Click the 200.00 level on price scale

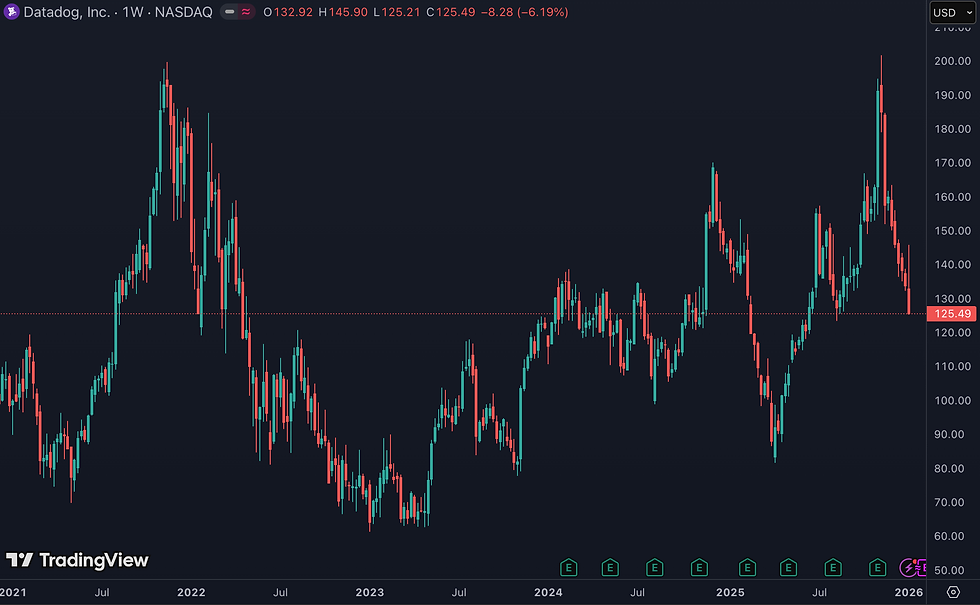[952, 61]
